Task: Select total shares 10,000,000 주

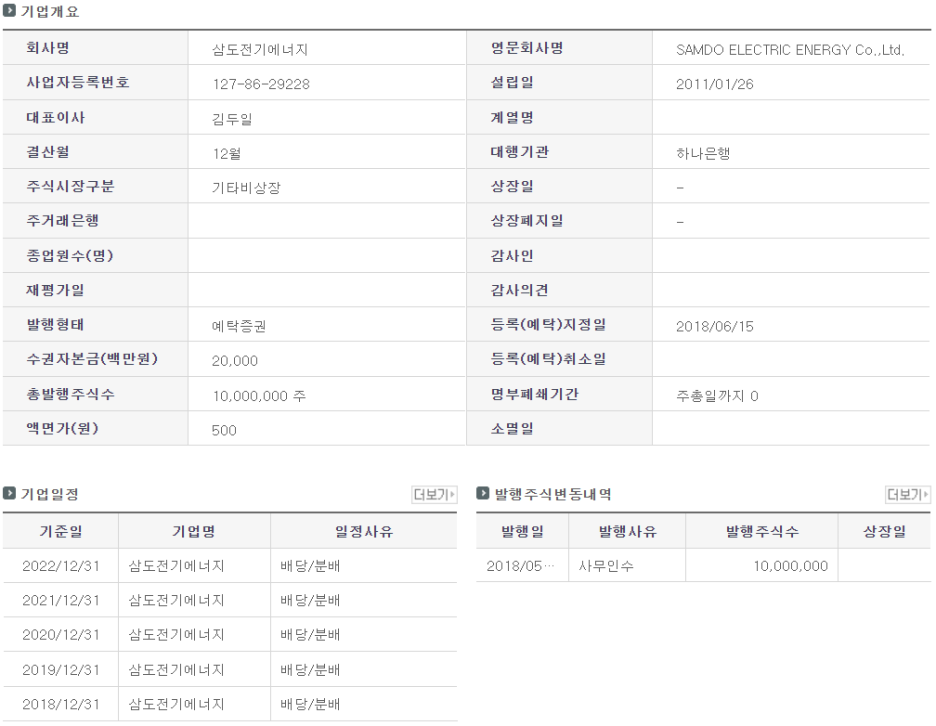Action: point(259,396)
